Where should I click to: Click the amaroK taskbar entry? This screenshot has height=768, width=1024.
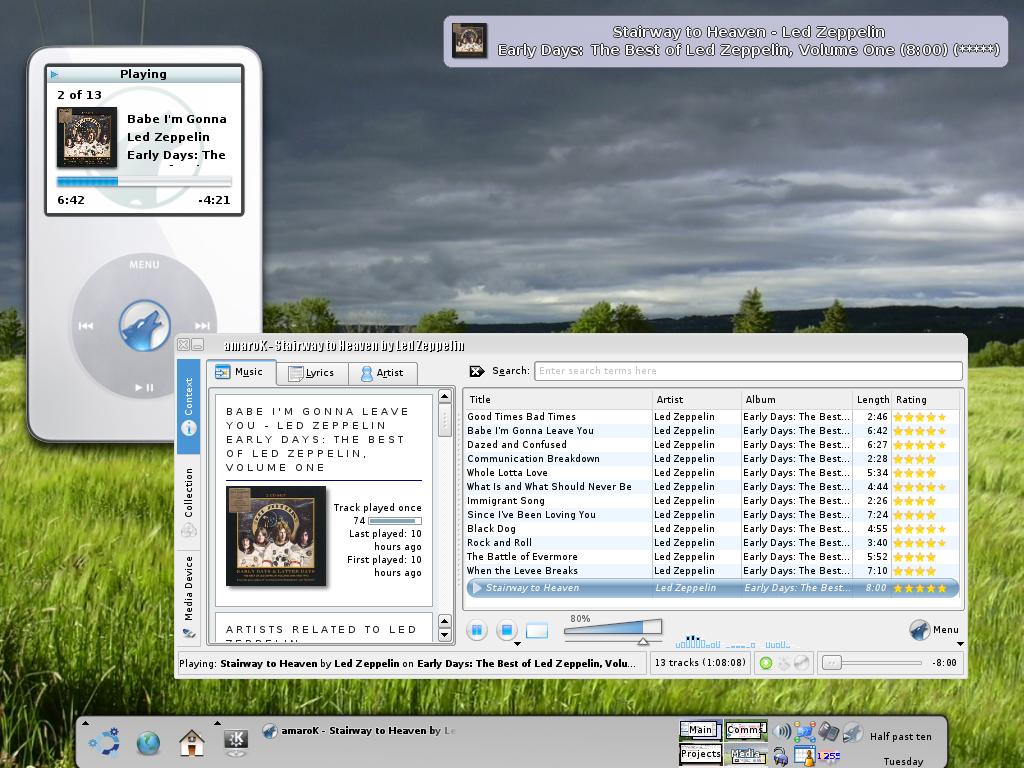[359, 731]
